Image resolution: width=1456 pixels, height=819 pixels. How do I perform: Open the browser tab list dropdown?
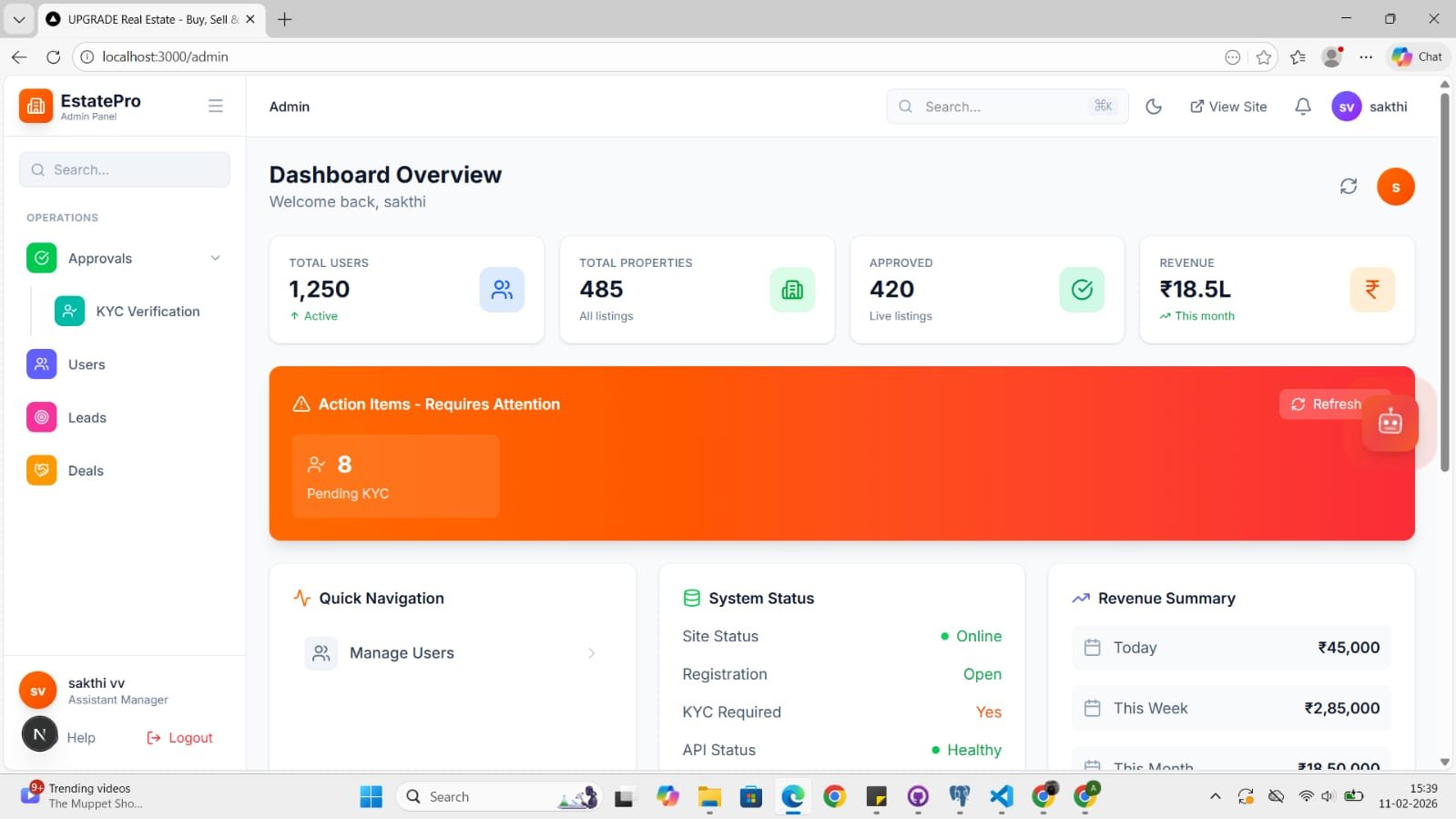point(18,19)
